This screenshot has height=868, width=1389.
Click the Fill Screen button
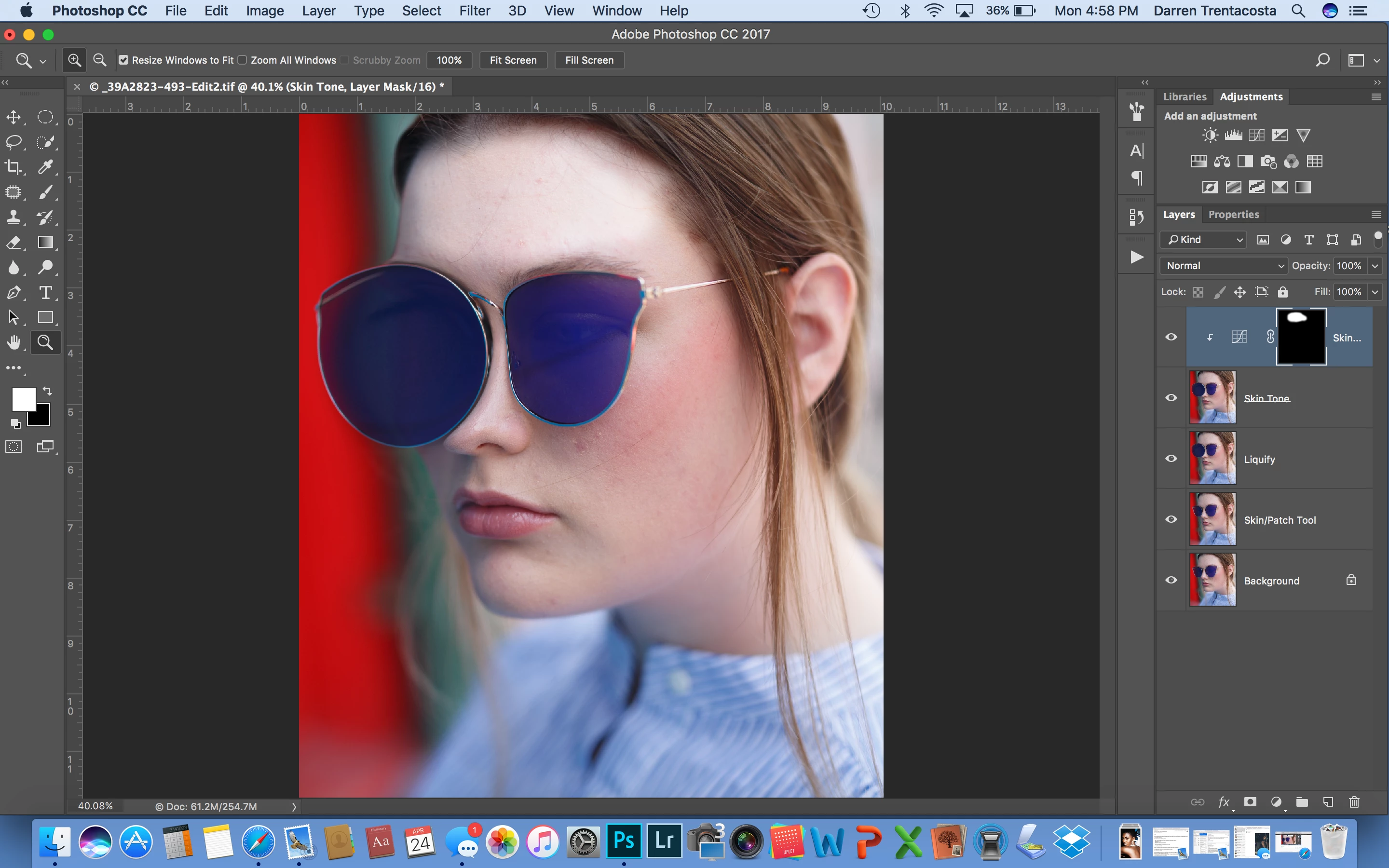tap(589, 60)
